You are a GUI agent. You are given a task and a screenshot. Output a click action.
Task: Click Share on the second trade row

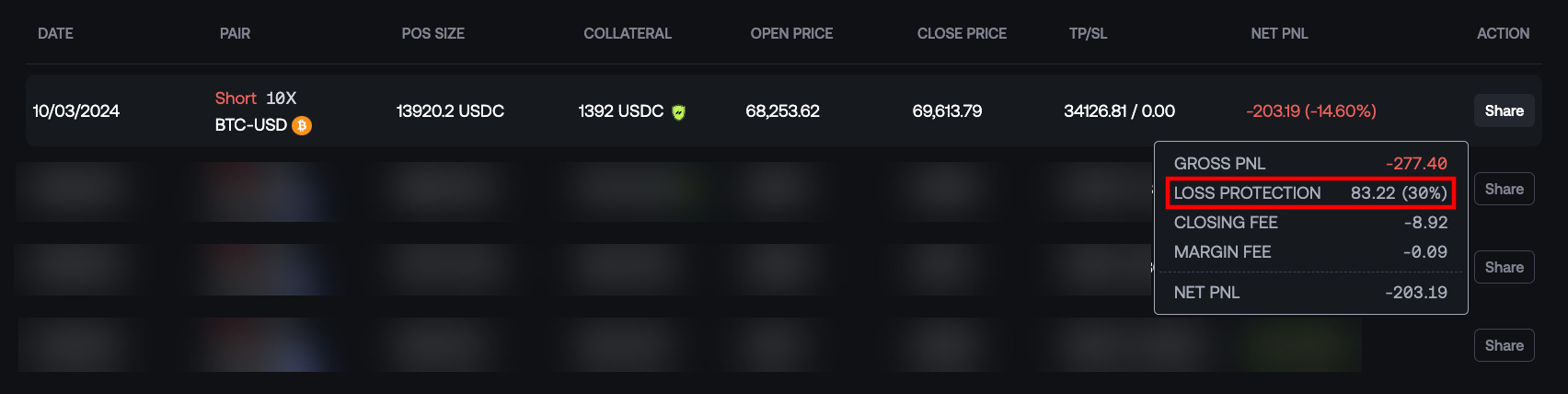click(x=1504, y=189)
